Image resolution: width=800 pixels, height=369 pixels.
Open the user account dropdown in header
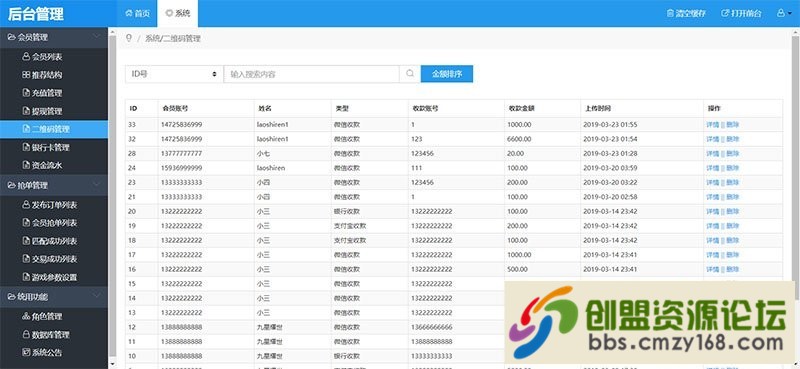coord(784,13)
